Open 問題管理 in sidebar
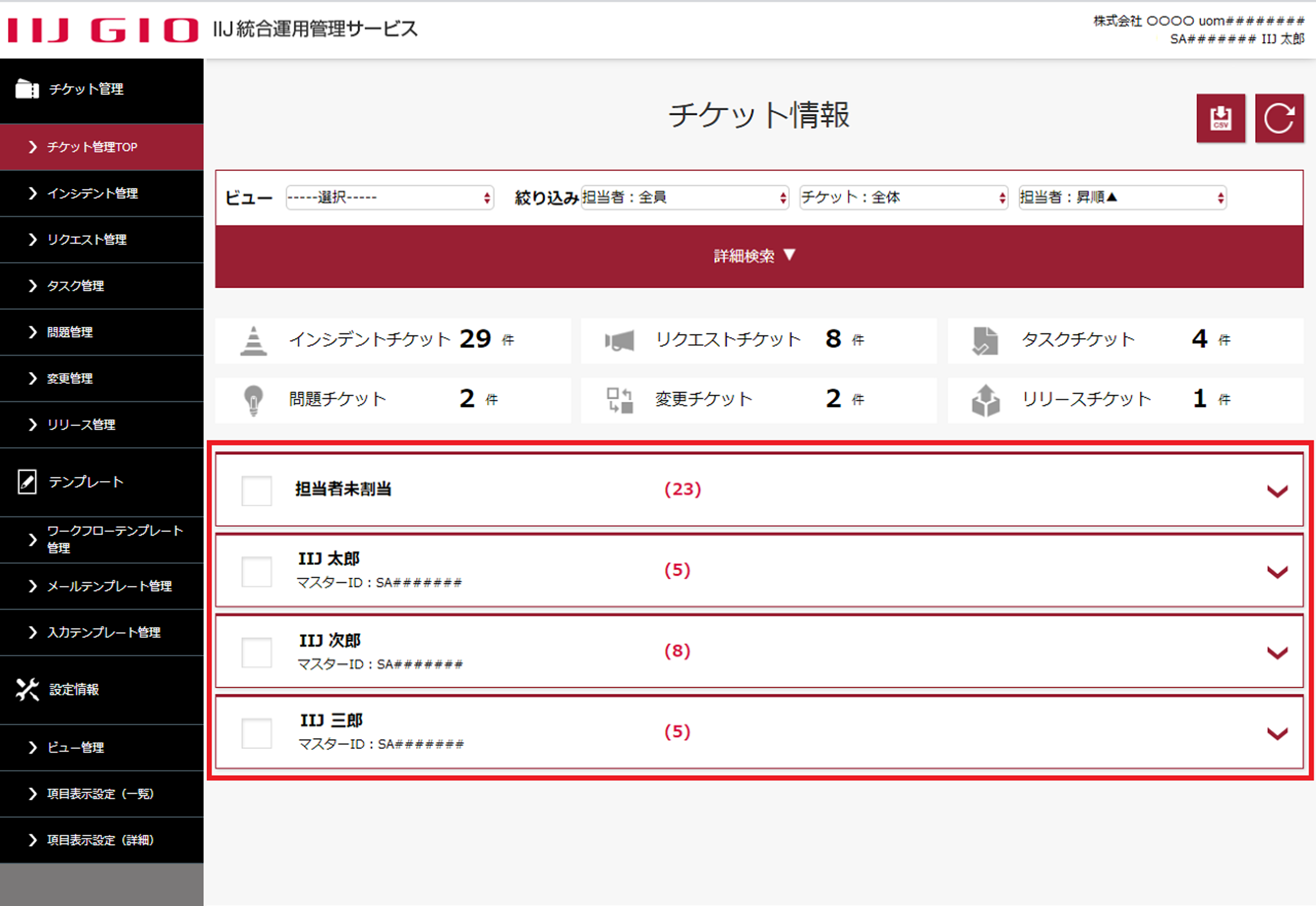Viewport: 1316px width, 906px height. tap(102, 332)
